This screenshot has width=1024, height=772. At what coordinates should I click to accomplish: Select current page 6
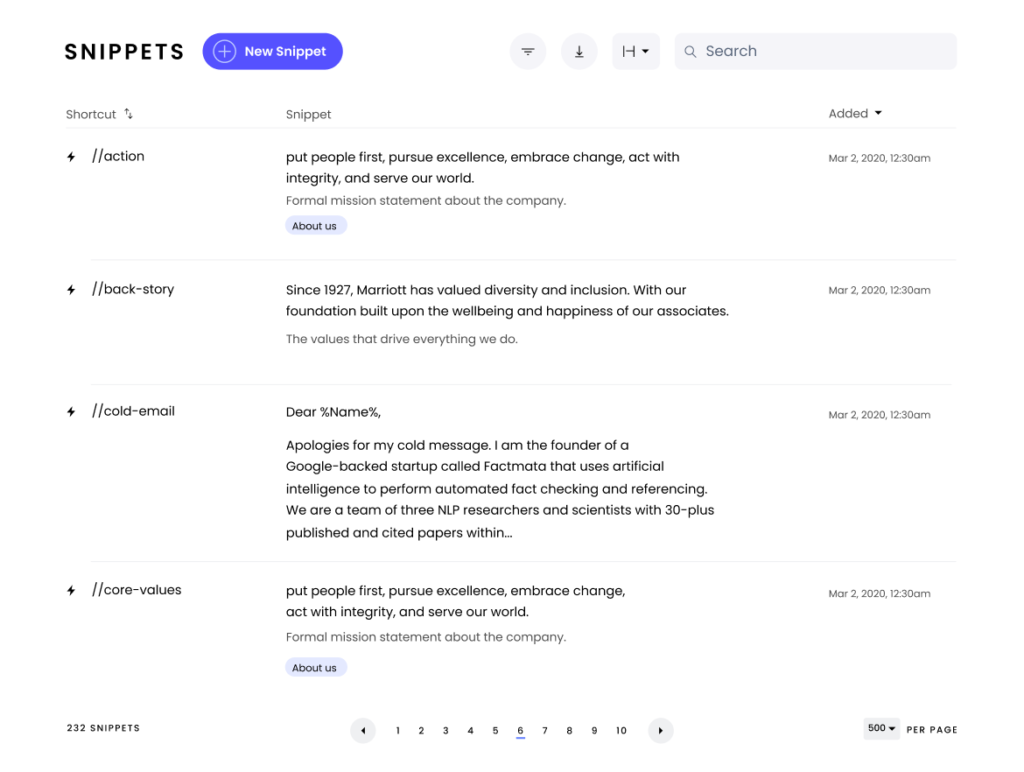520,731
